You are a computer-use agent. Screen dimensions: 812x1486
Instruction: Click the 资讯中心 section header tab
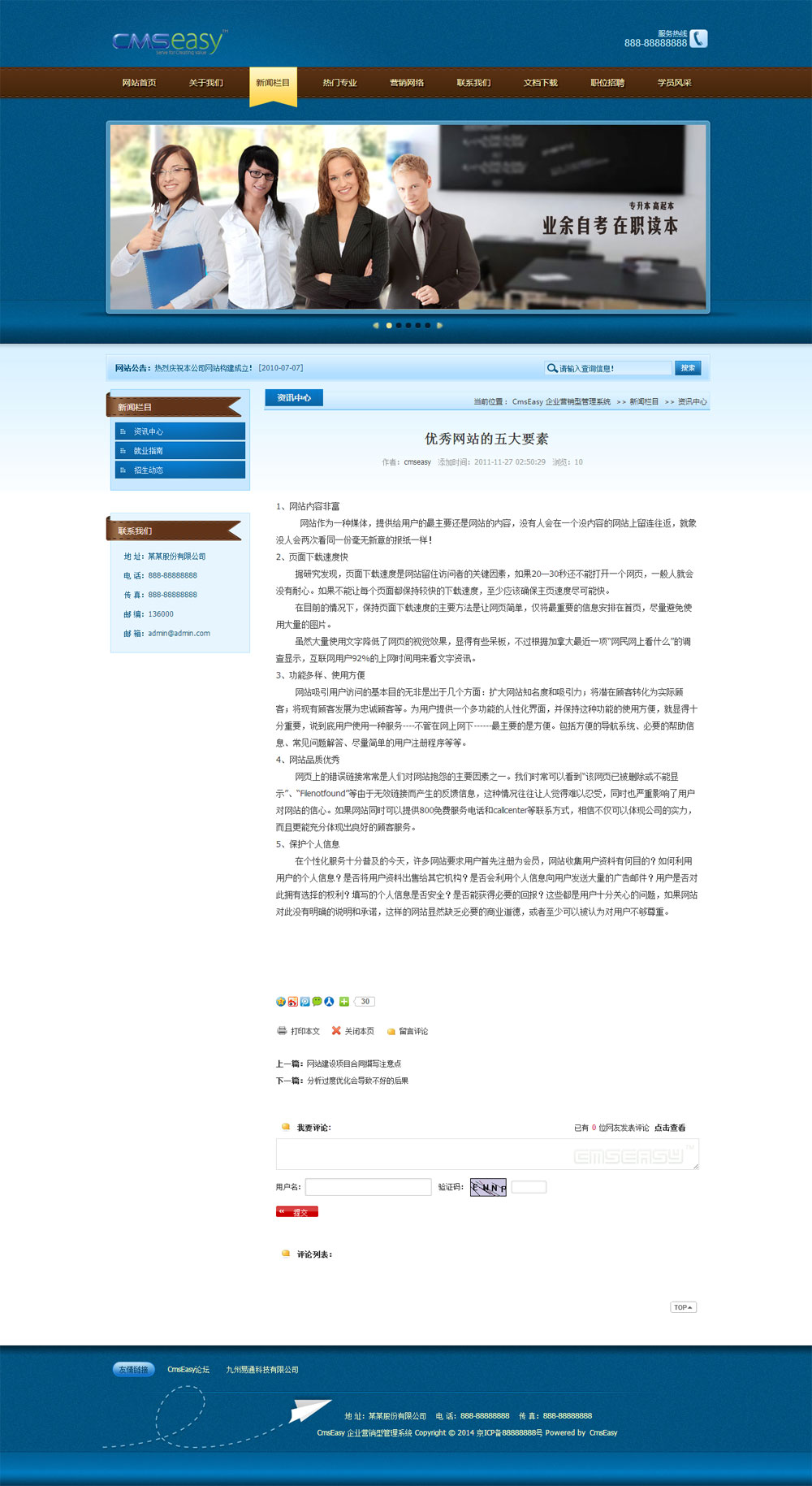pyautogui.click(x=294, y=398)
